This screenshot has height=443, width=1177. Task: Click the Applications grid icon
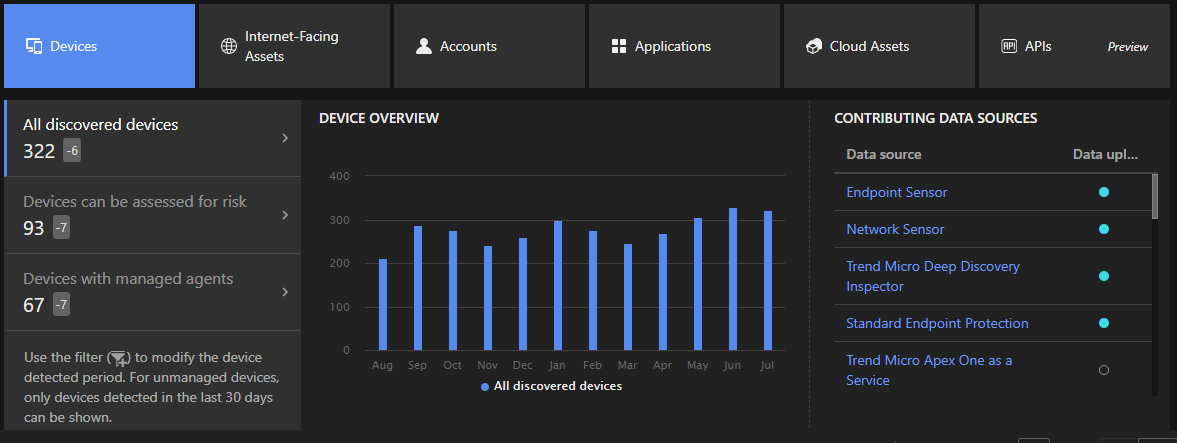click(618, 46)
